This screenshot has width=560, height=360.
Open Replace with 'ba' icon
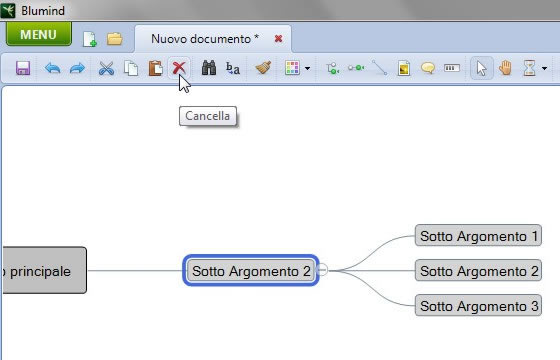(232, 68)
